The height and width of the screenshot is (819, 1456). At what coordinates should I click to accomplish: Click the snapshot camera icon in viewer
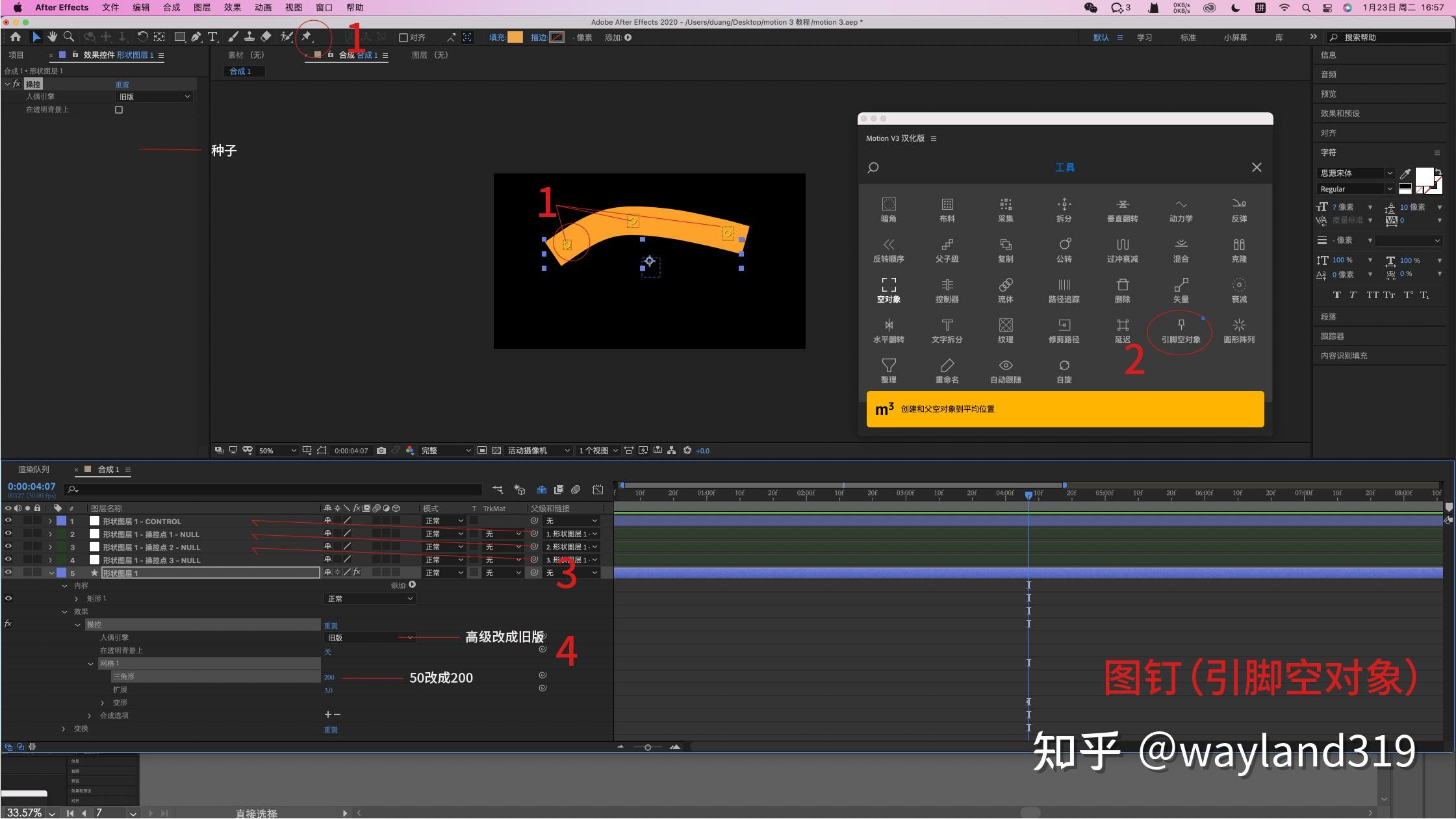pos(381,450)
